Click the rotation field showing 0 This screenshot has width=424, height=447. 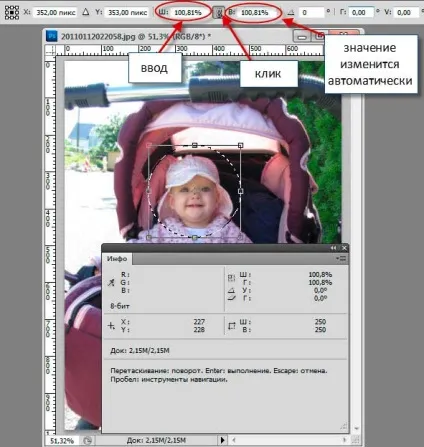point(311,13)
